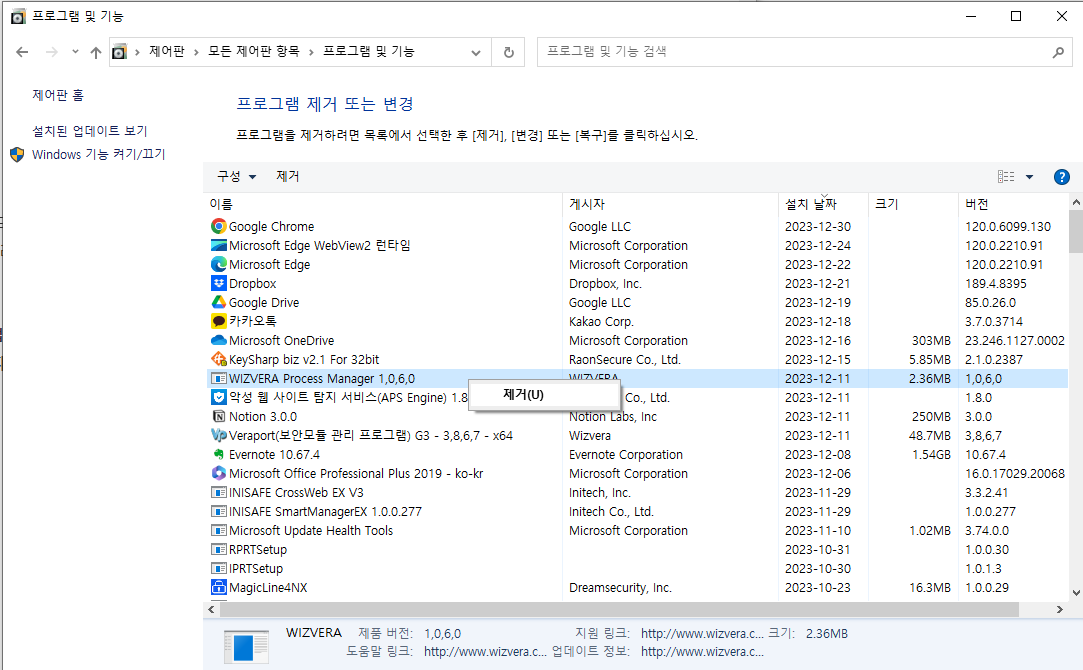Click the scroll down arrow
This screenshot has height=670, width=1083.
(1075, 593)
